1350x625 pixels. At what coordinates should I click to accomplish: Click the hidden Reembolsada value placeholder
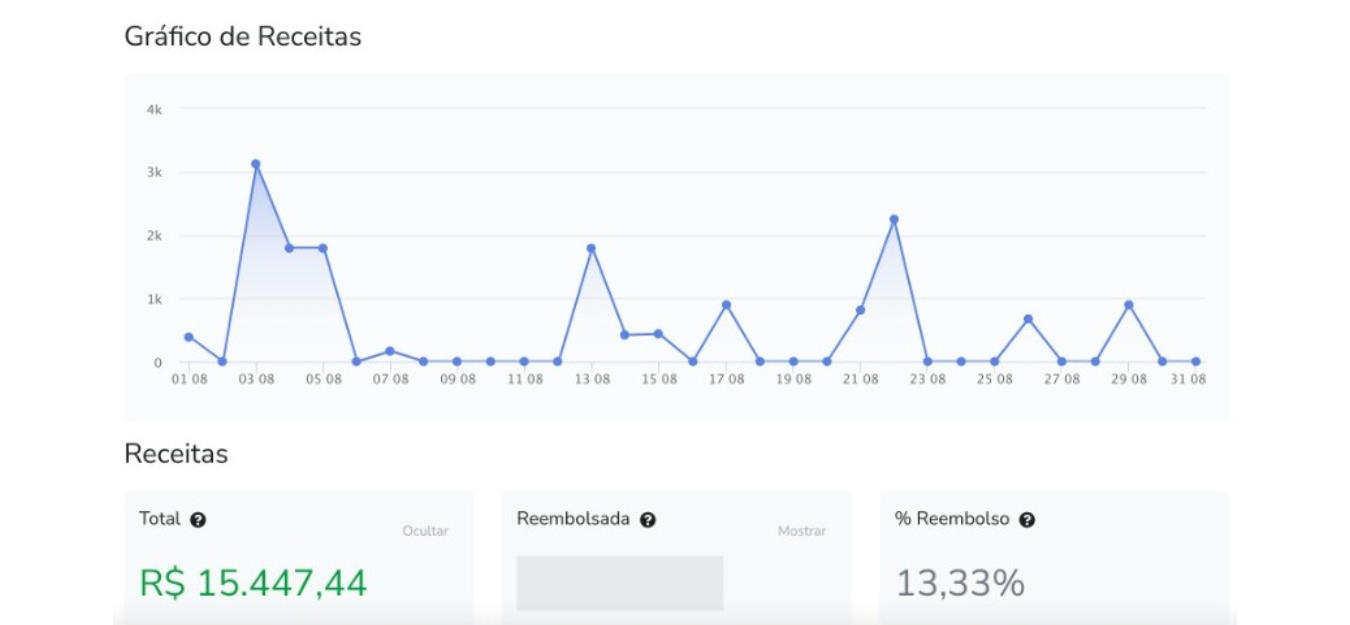[x=620, y=583]
